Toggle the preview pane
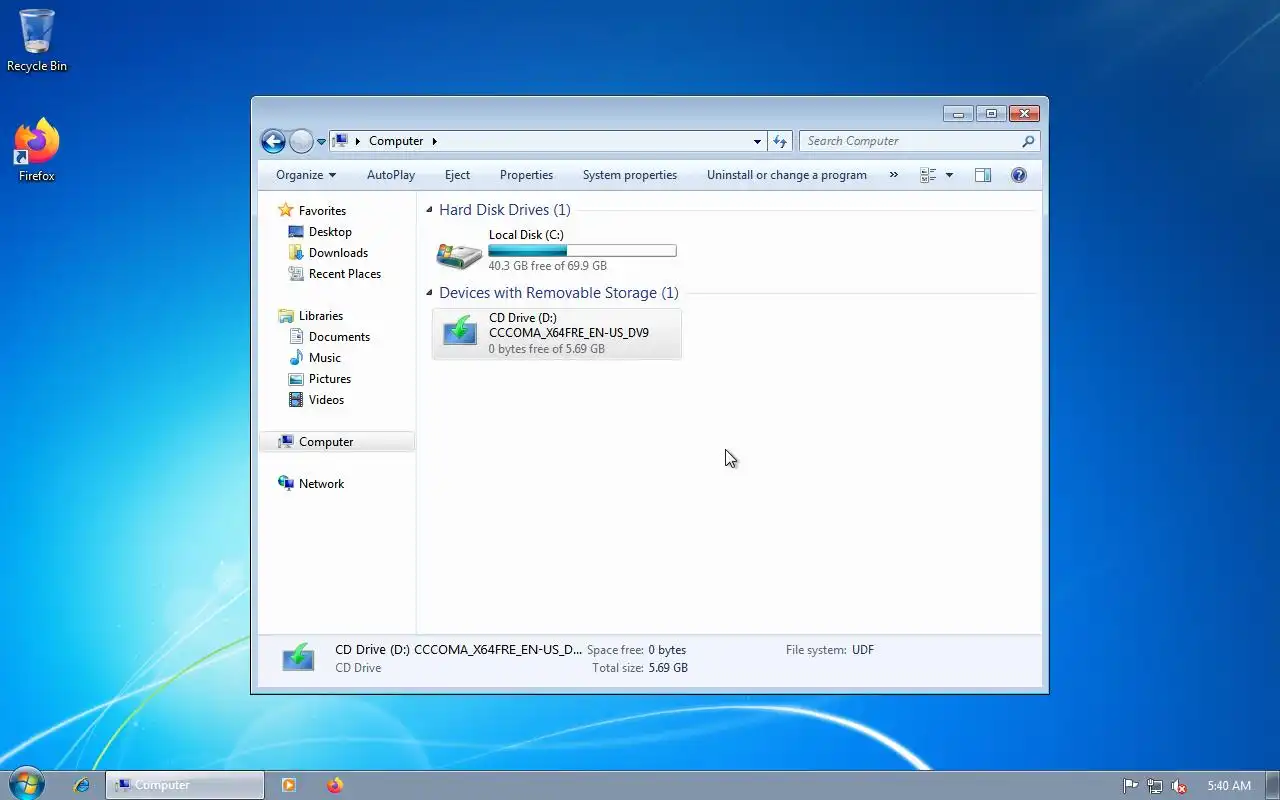1280x800 pixels. coord(983,175)
